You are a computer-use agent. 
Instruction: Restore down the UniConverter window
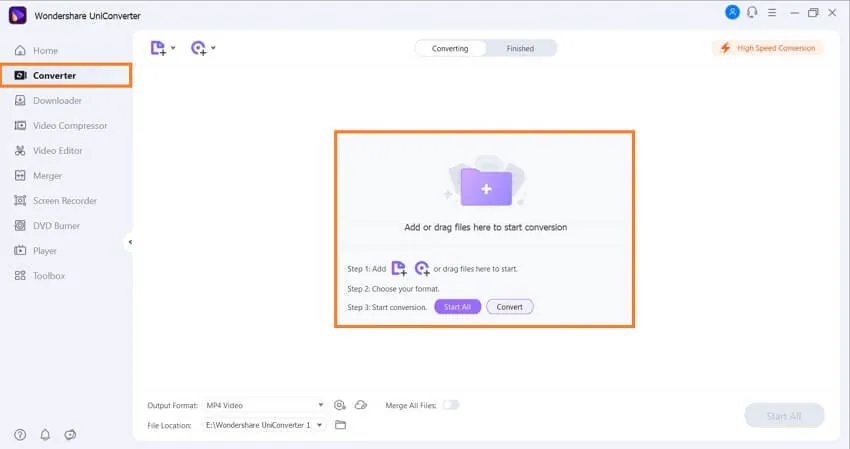coord(813,13)
